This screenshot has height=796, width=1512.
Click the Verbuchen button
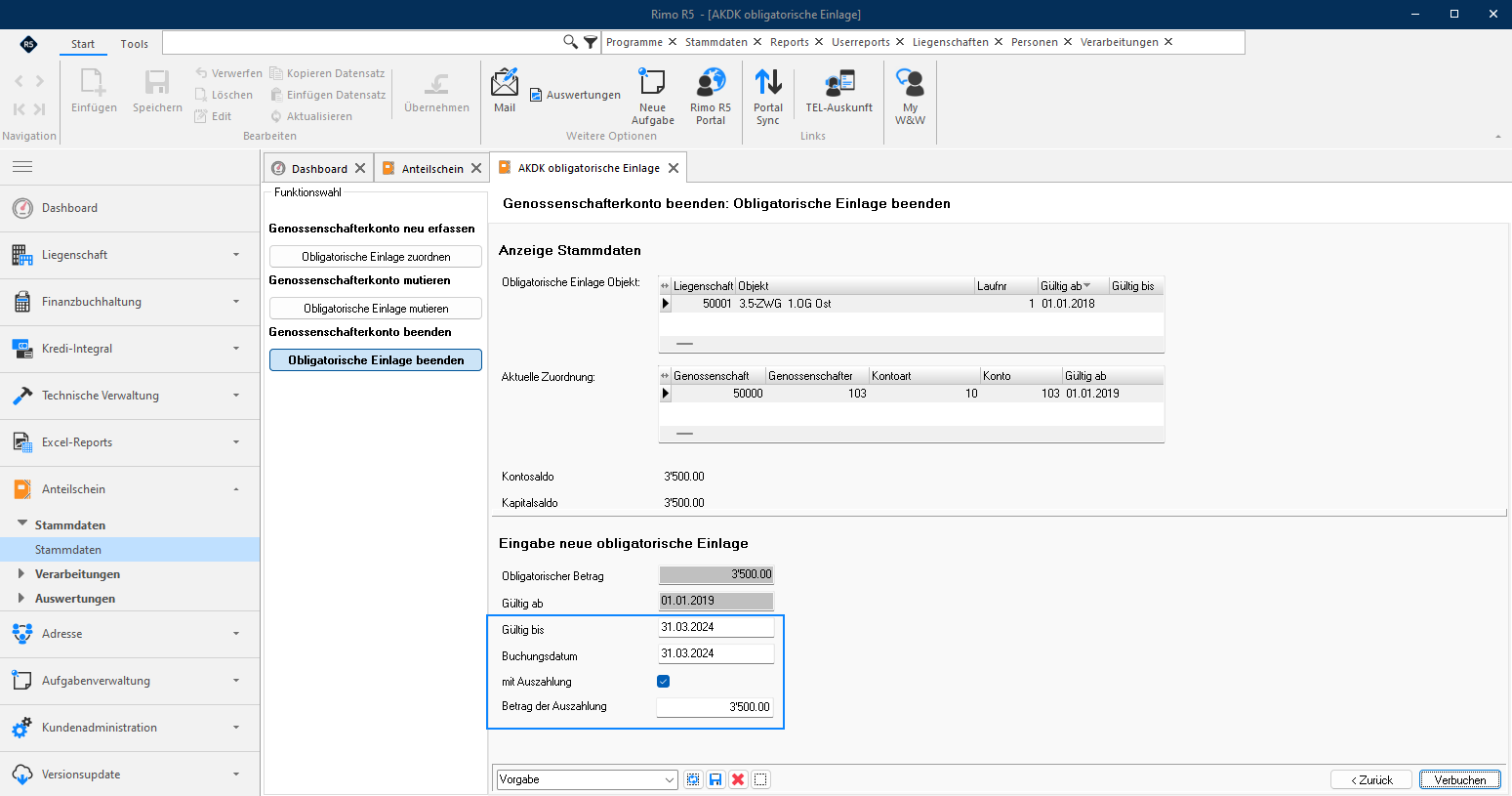coord(1460,779)
